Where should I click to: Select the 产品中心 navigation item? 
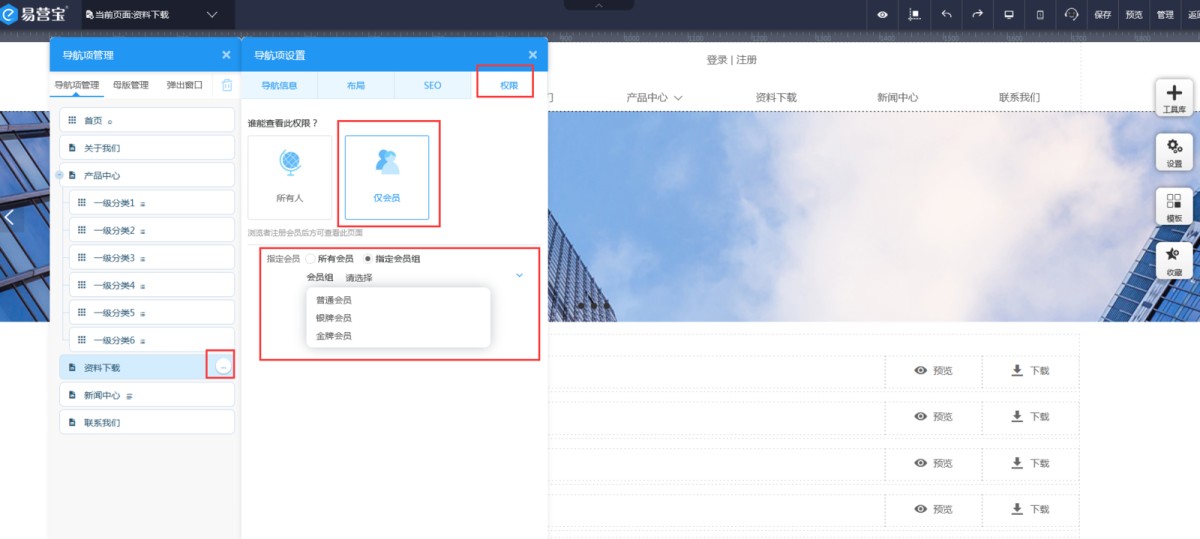(x=147, y=175)
